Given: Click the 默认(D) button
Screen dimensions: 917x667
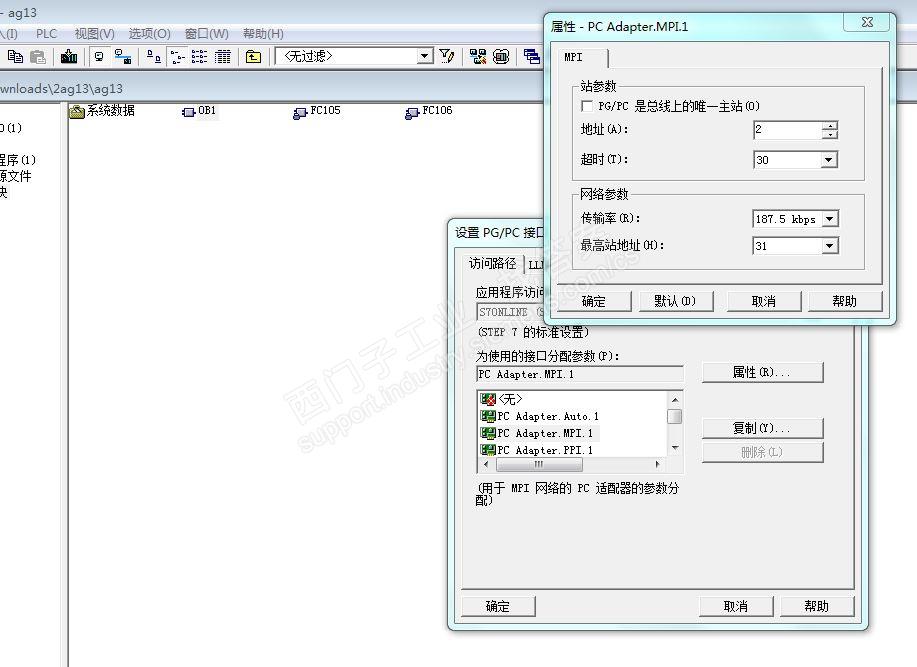Looking at the screenshot, I should pos(675,302).
